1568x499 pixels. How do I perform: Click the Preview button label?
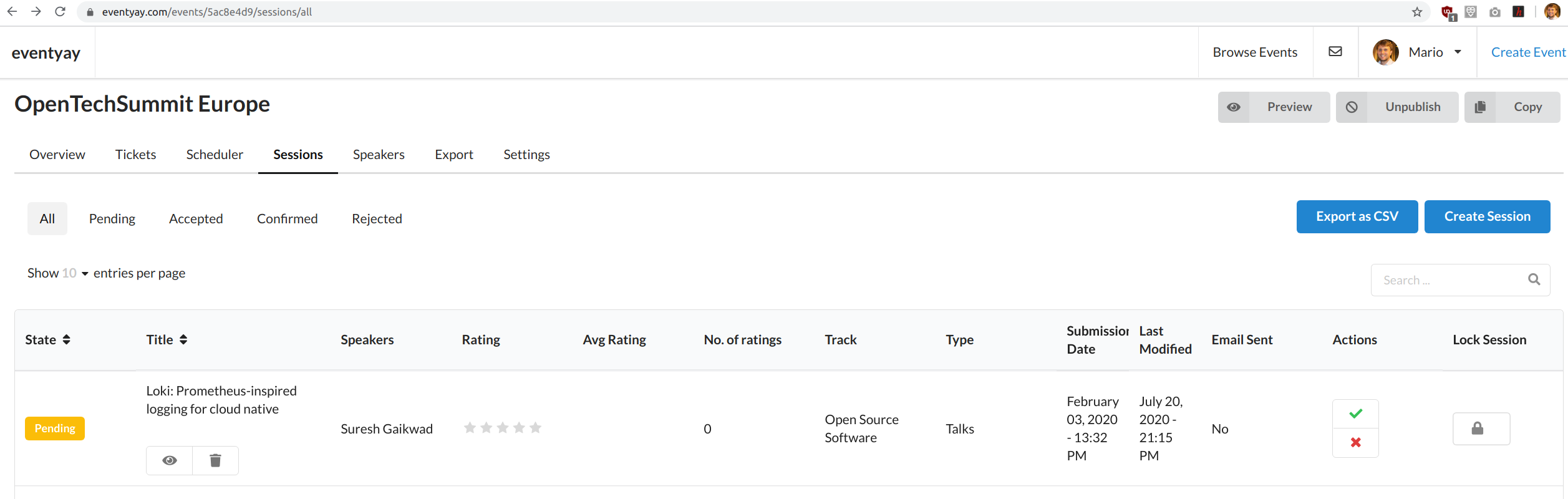[x=1289, y=107]
